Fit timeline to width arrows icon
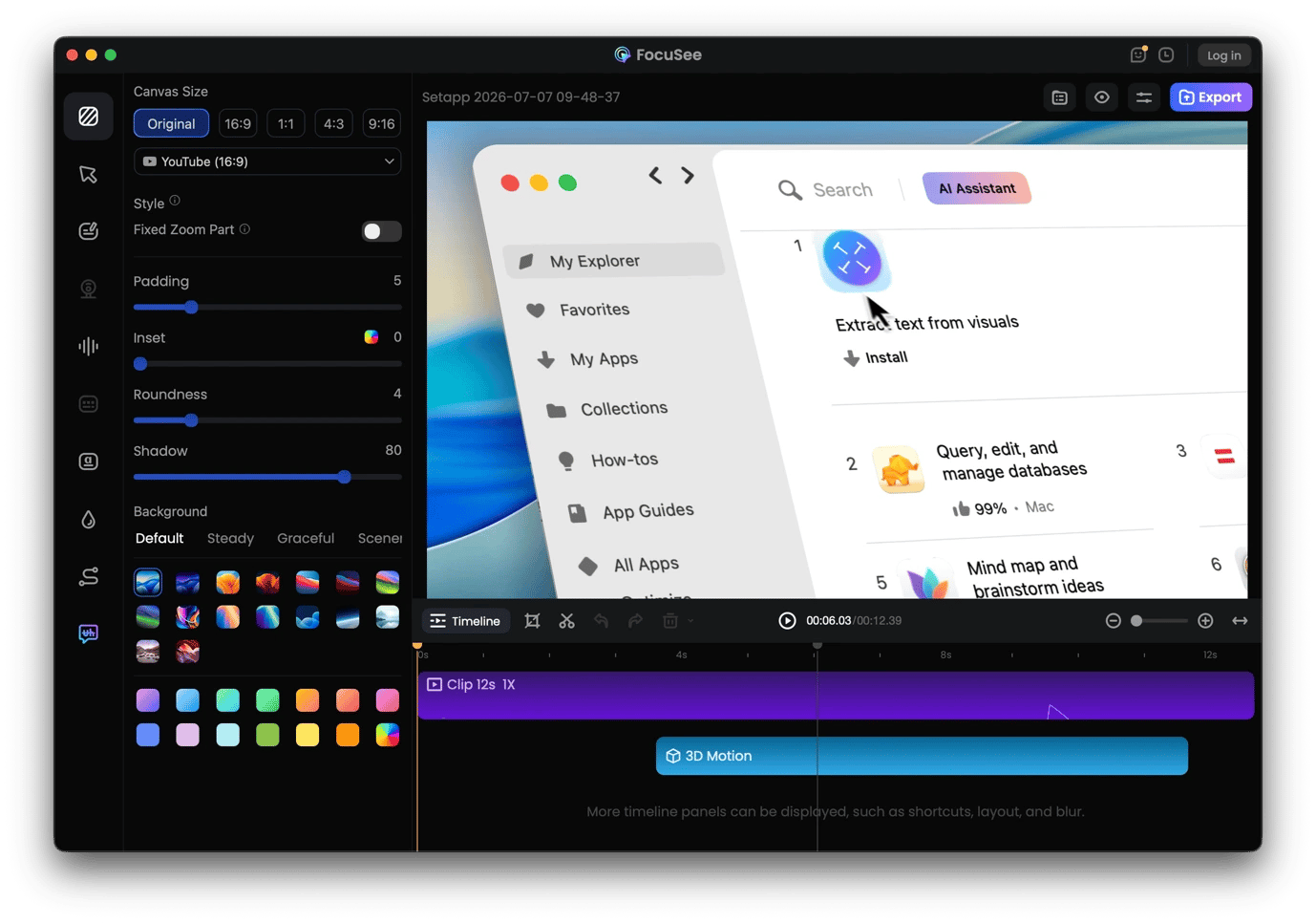The image size is (1316, 923). [1240, 621]
